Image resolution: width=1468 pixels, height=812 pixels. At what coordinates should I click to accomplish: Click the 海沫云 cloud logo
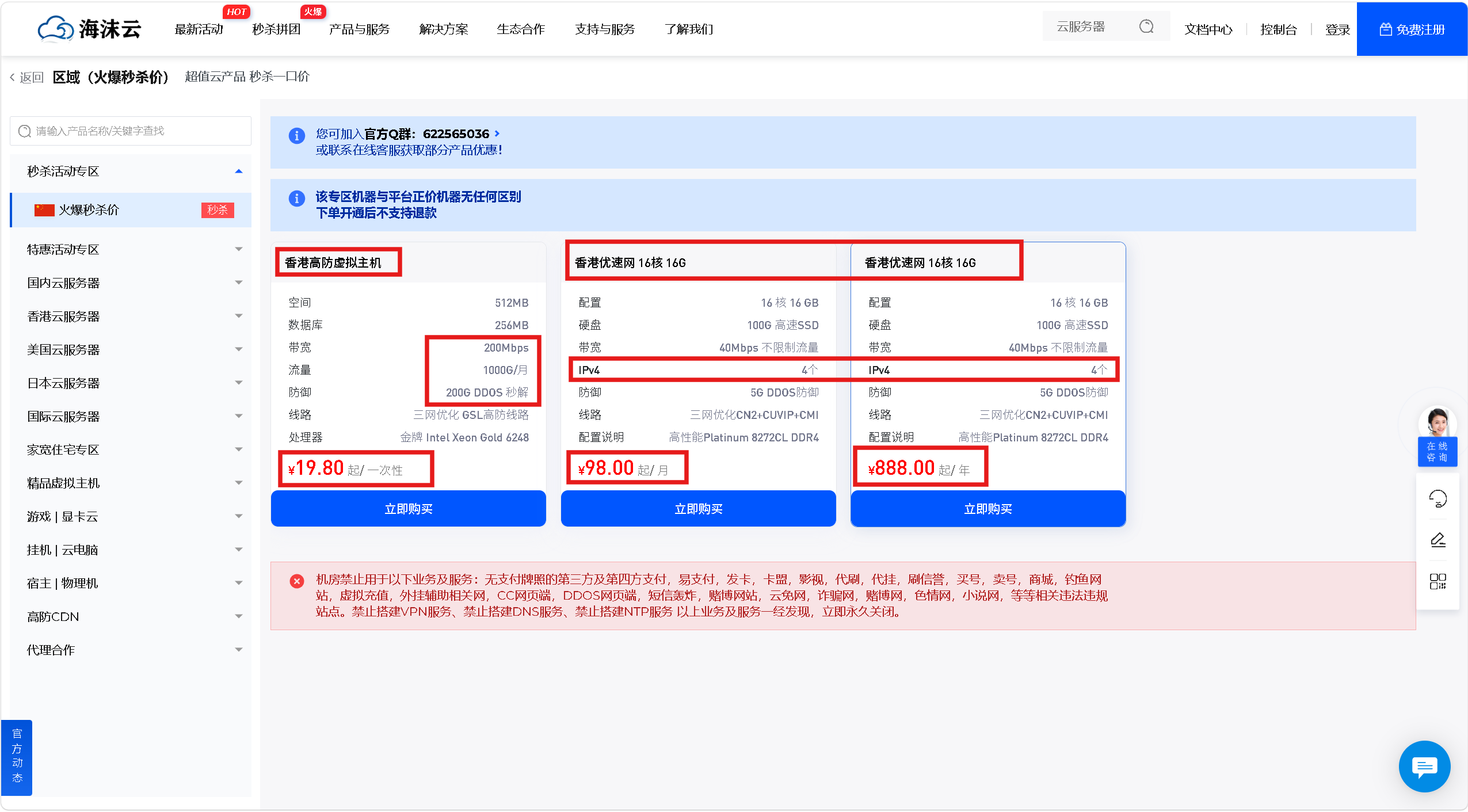(89, 29)
